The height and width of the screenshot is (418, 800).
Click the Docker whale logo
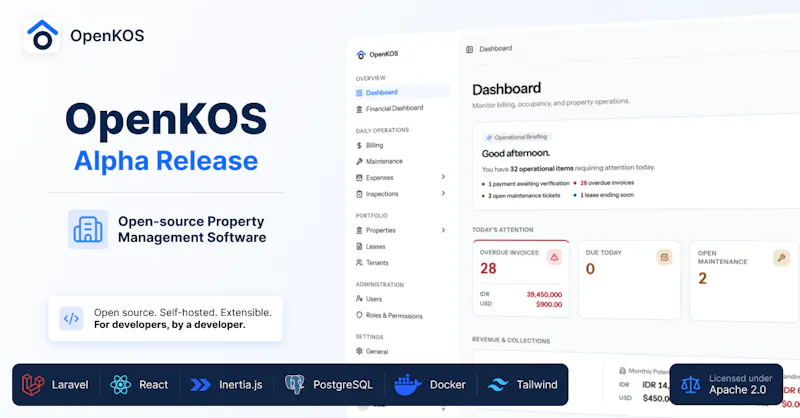[408, 385]
